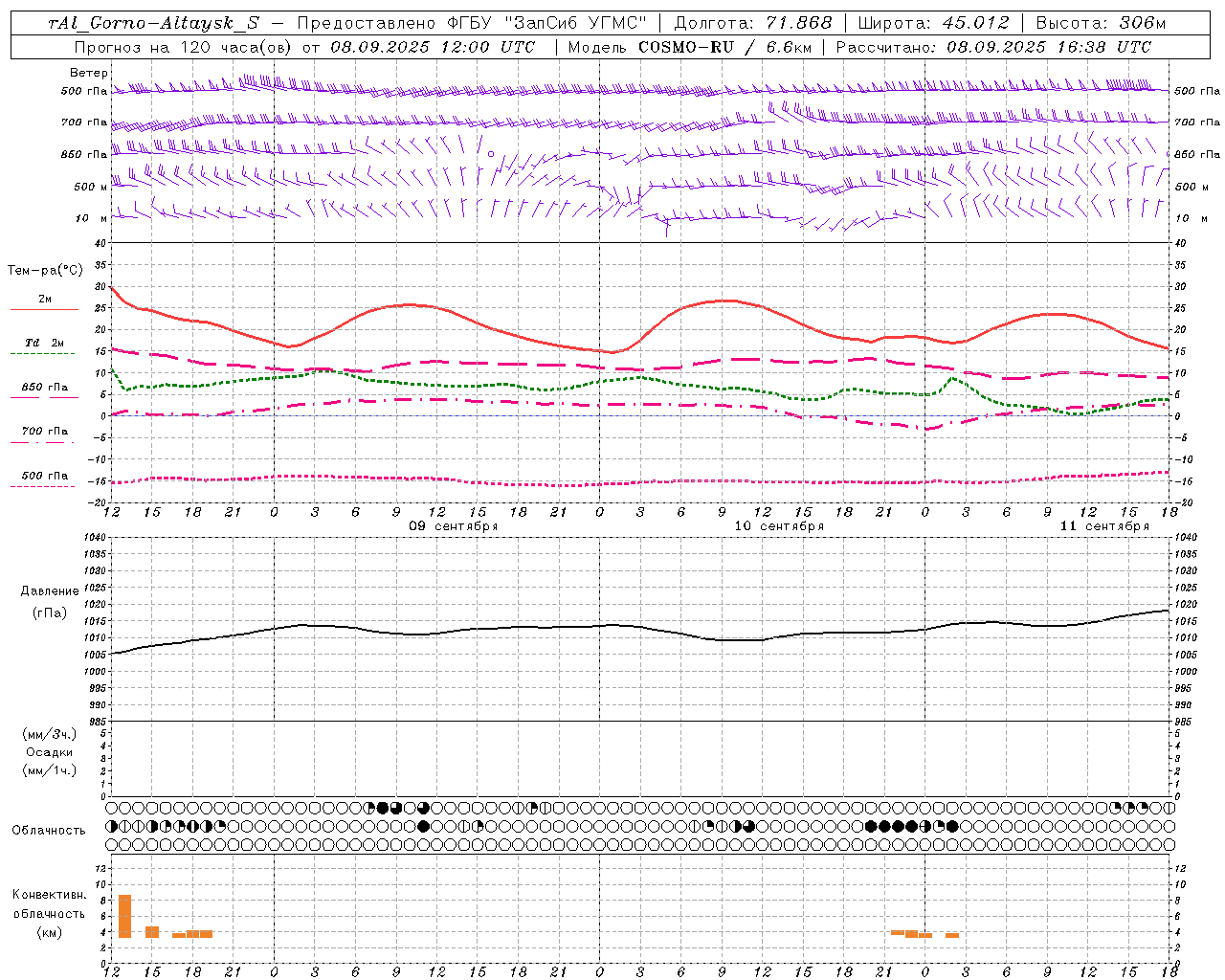
Task: Click the Тем-ра(°C) temperature axis title
Action: [45, 271]
